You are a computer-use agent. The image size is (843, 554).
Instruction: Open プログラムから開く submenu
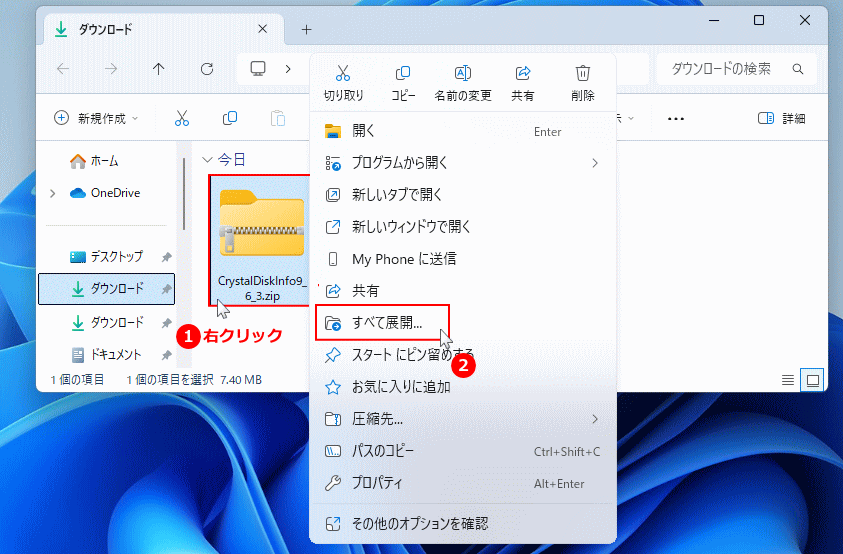click(x=463, y=163)
